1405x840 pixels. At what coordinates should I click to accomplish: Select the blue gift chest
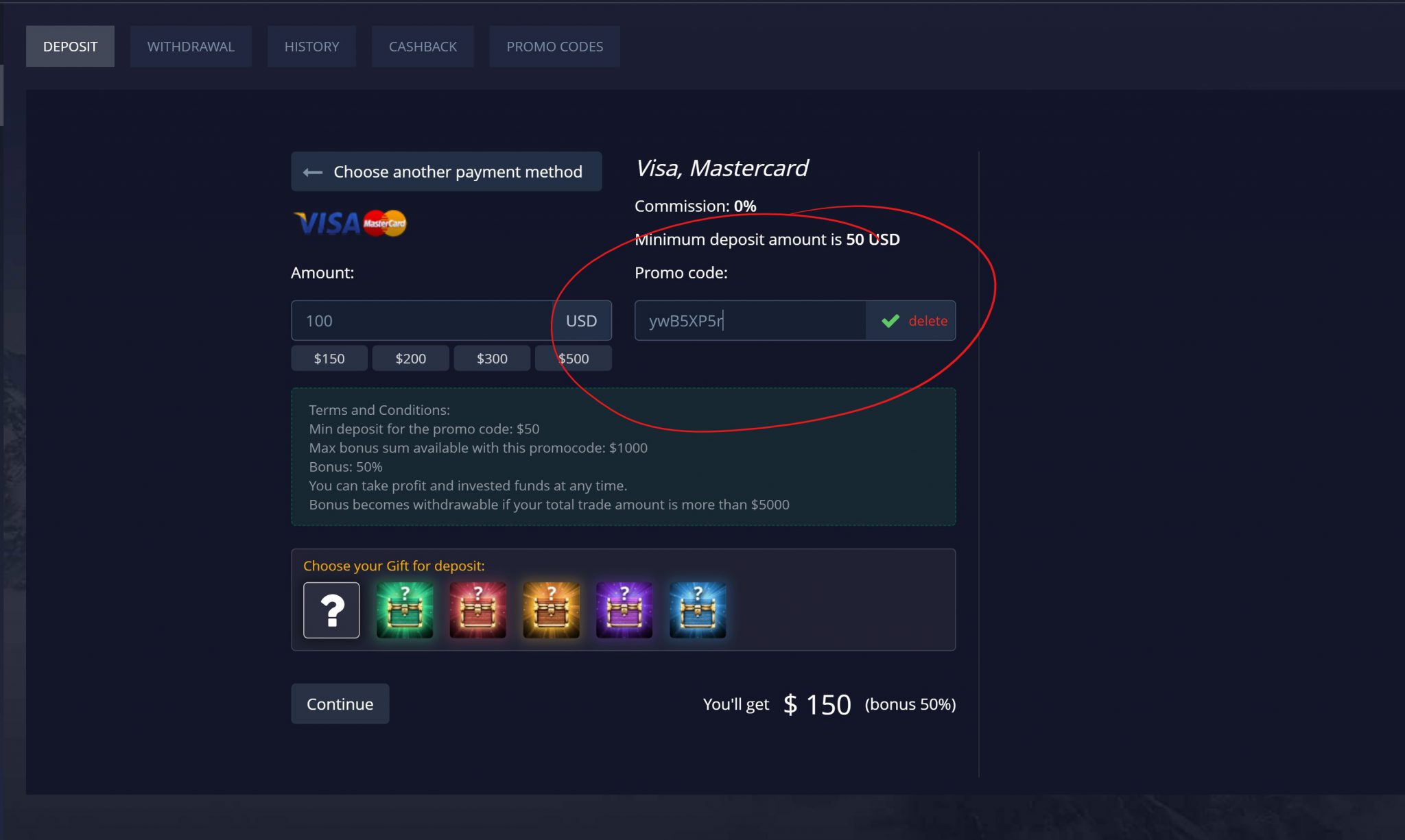698,610
